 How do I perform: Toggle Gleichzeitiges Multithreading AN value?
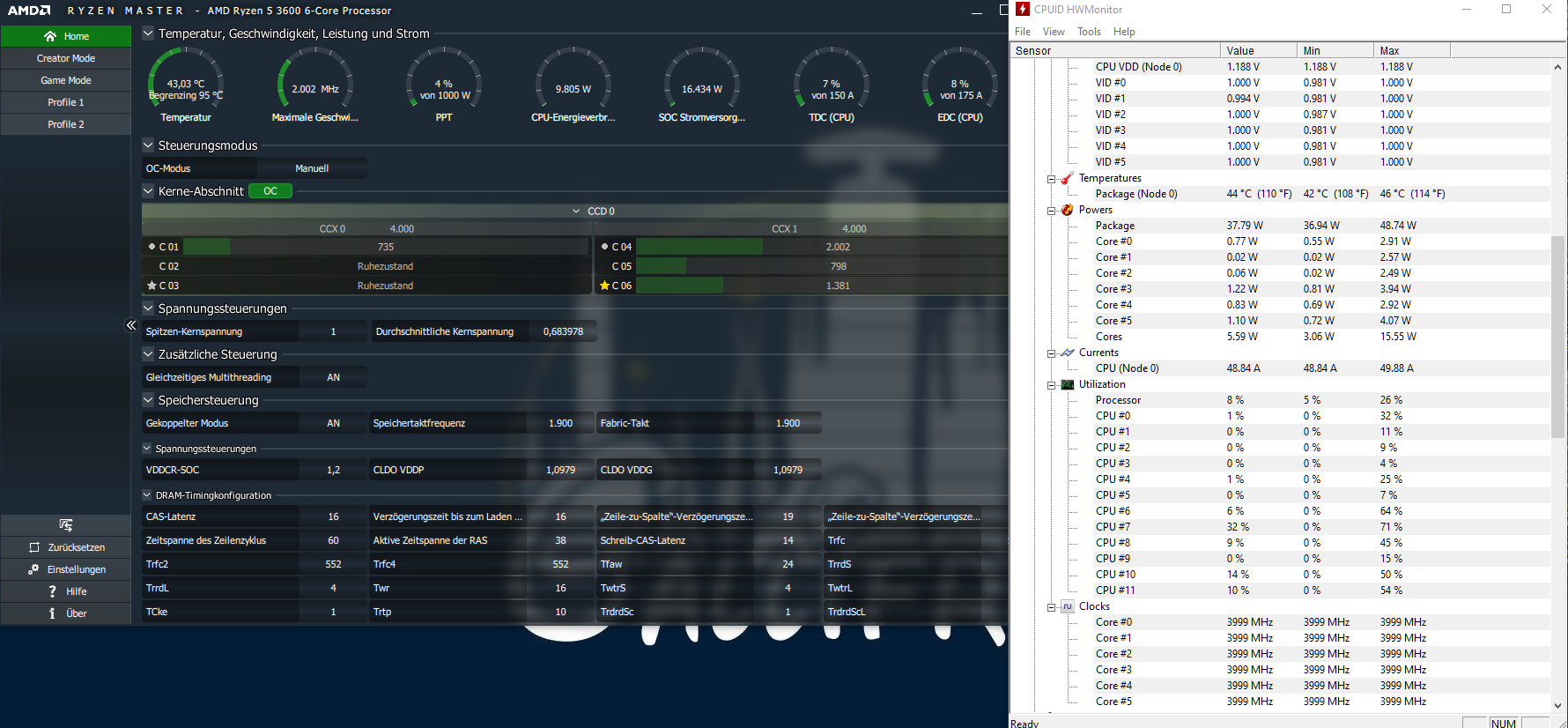[333, 377]
